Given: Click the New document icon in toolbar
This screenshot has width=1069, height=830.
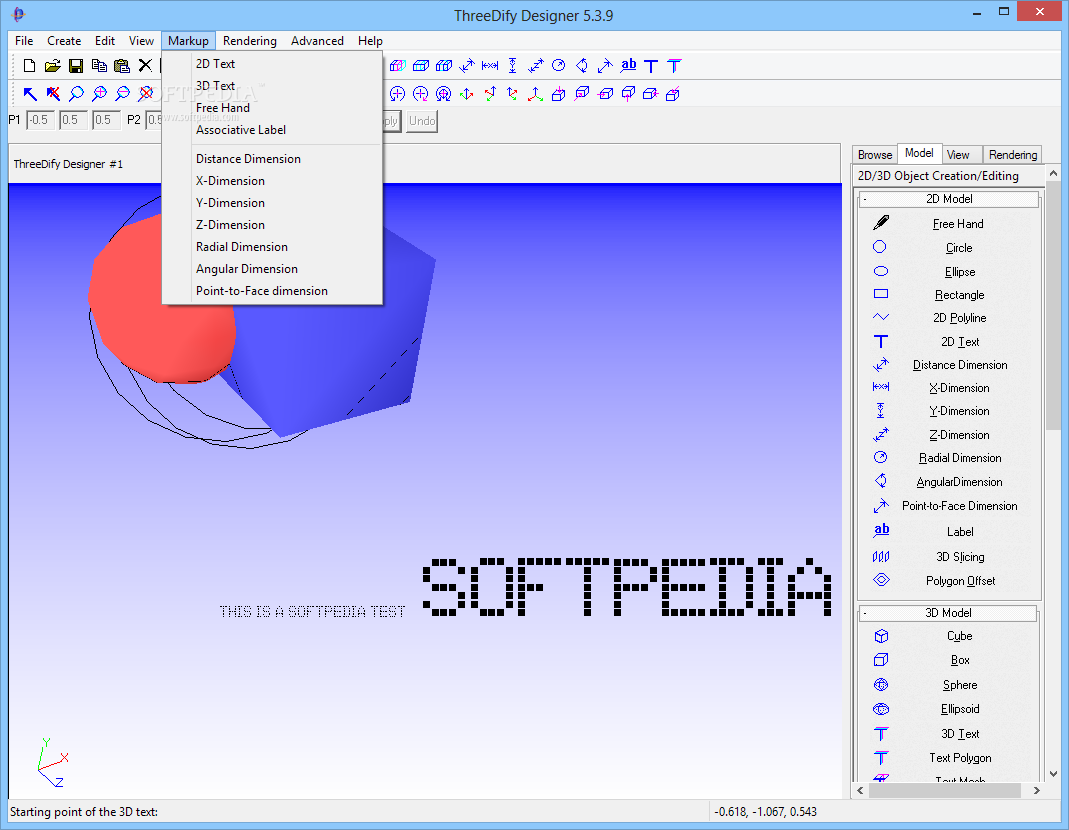Looking at the screenshot, I should [x=29, y=65].
